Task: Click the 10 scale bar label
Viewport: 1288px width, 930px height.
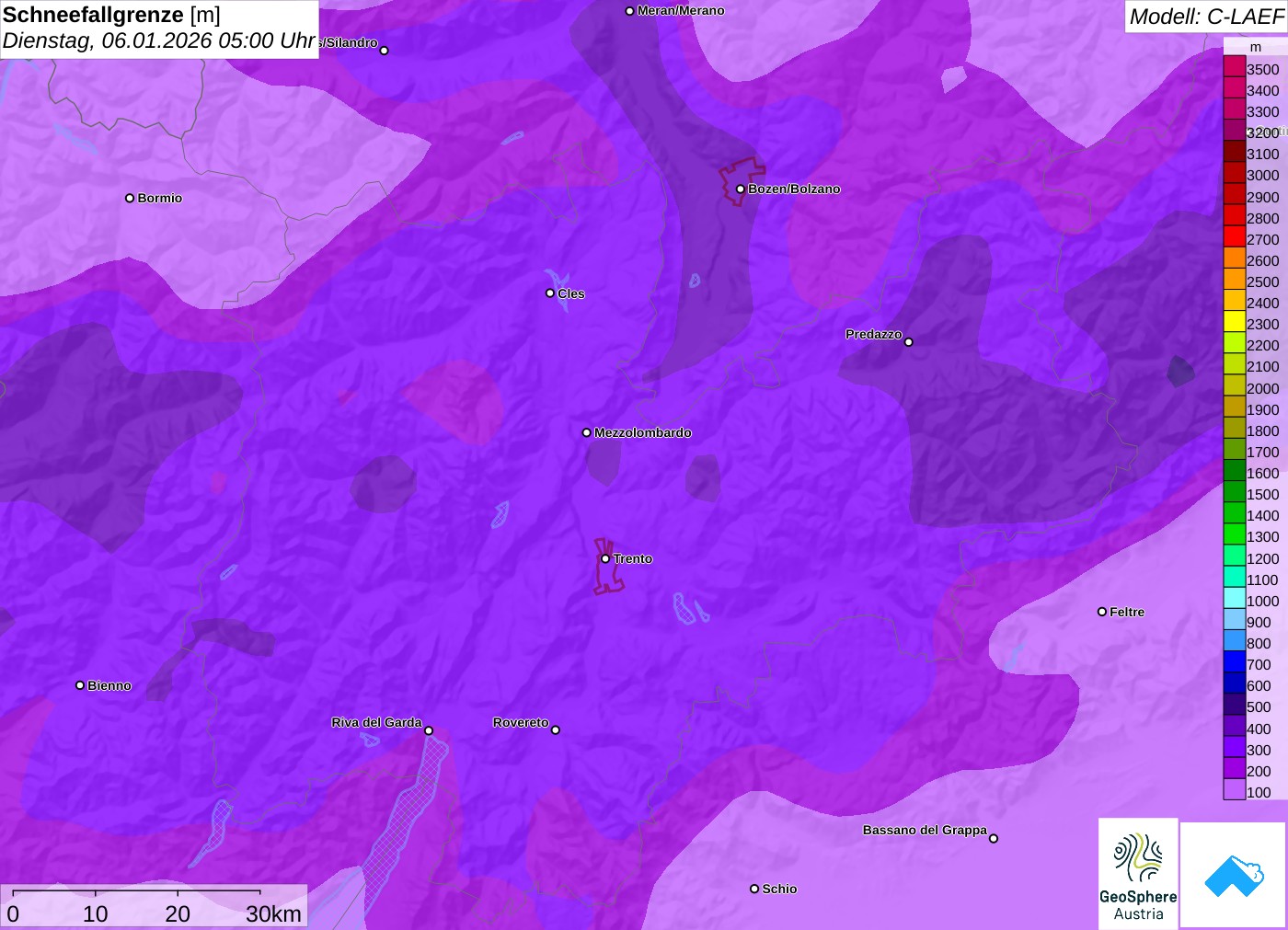Action: (x=96, y=913)
